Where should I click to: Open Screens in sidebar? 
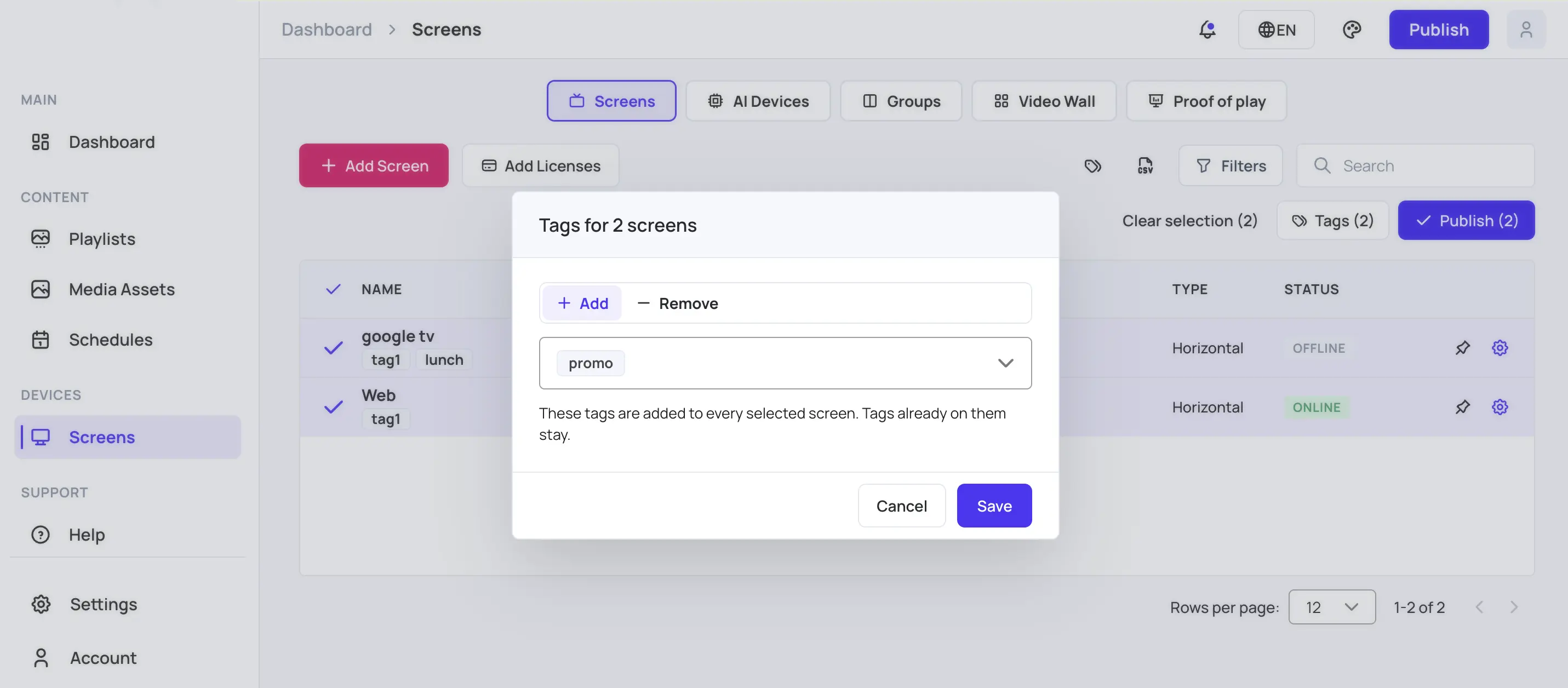pos(127,437)
